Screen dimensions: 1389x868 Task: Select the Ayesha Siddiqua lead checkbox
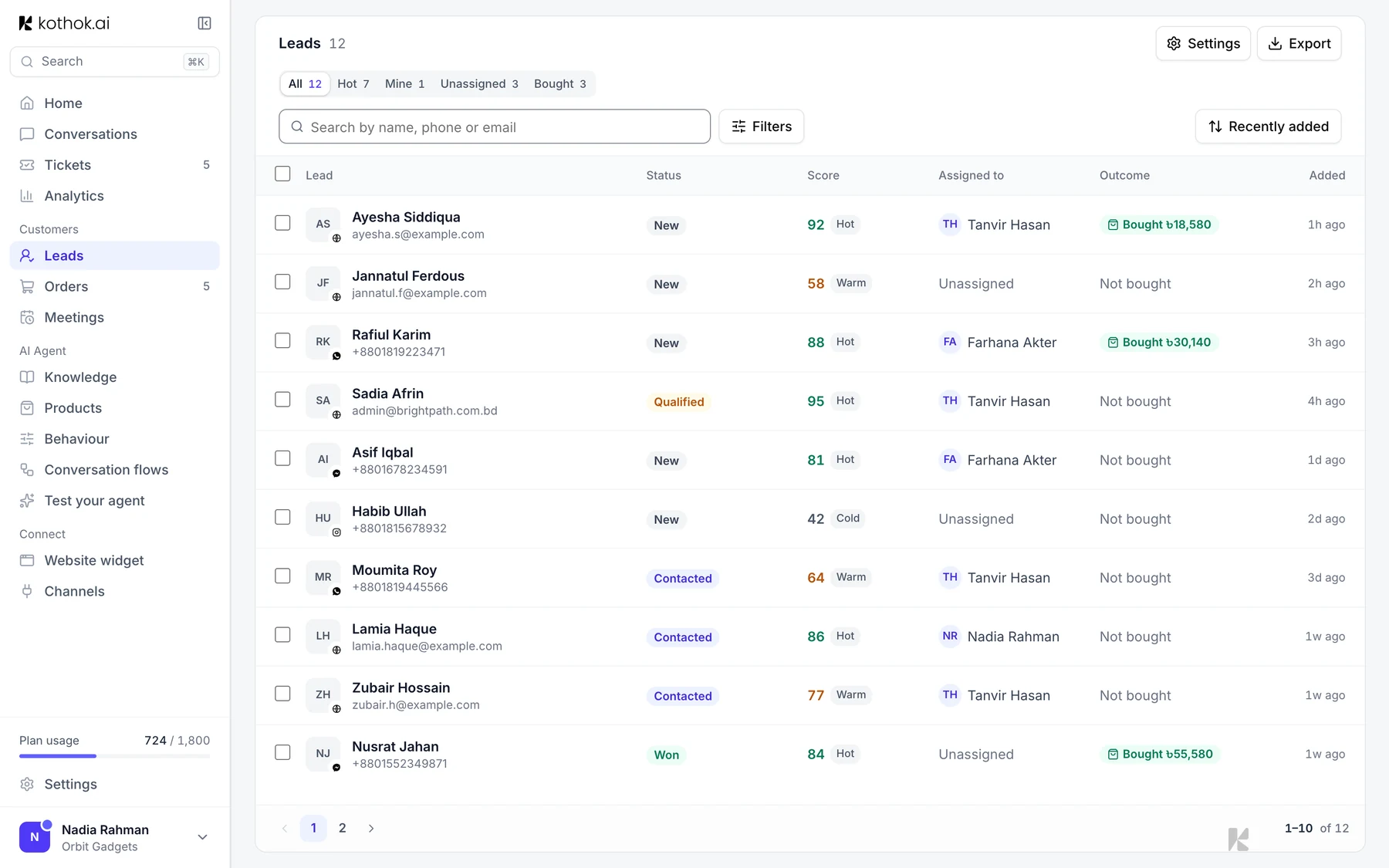(282, 223)
